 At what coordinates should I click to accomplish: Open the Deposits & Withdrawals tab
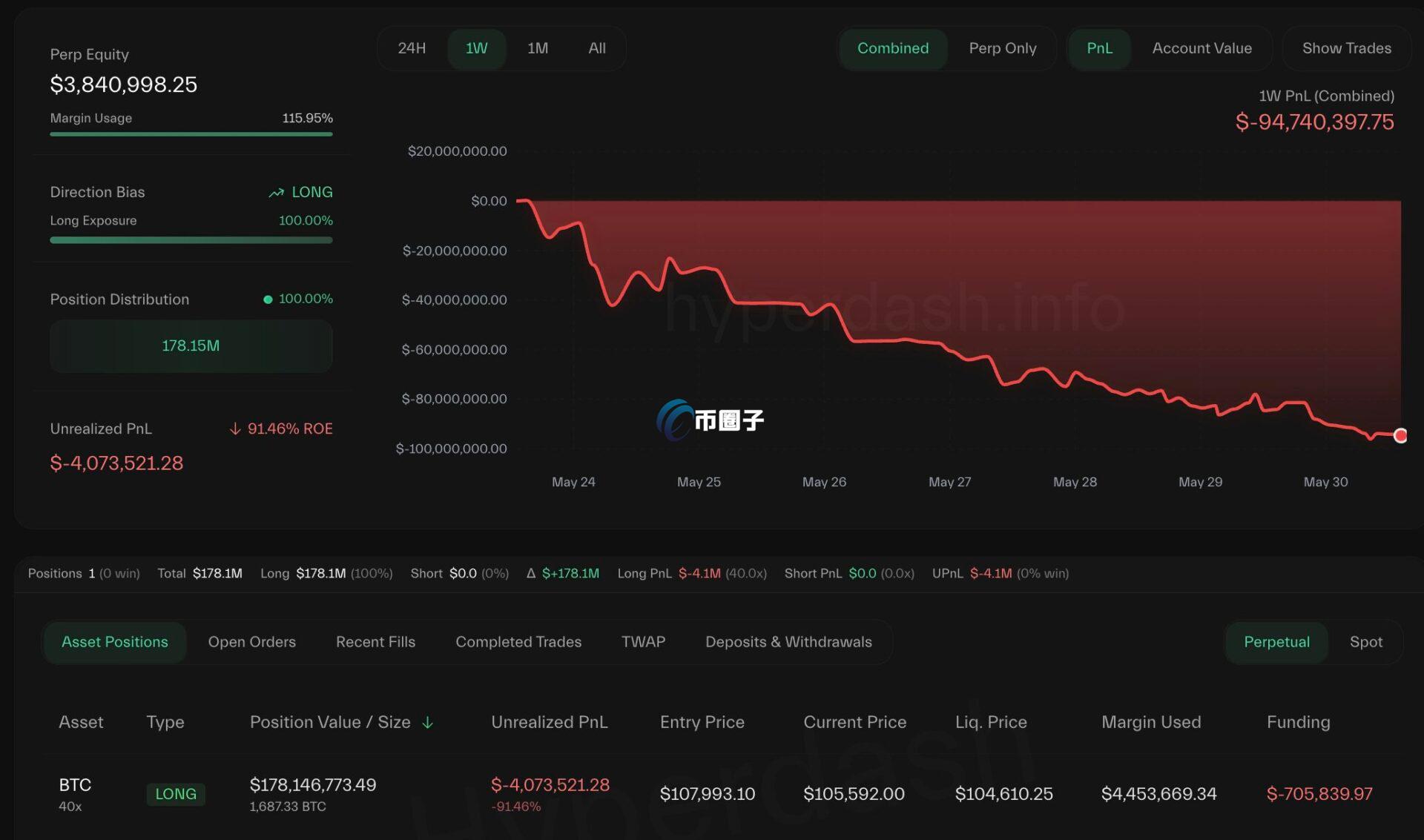[788, 642]
